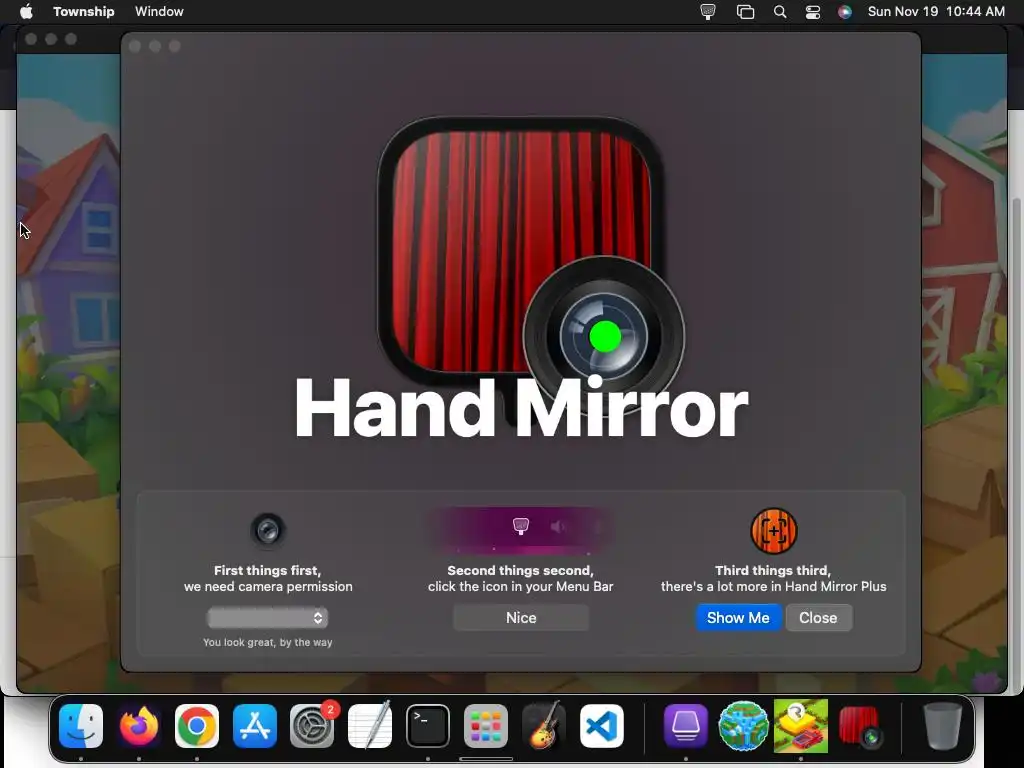The height and width of the screenshot is (768, 1024).
Task: Open Terminal from the Dock
Action: coord(428,726)
